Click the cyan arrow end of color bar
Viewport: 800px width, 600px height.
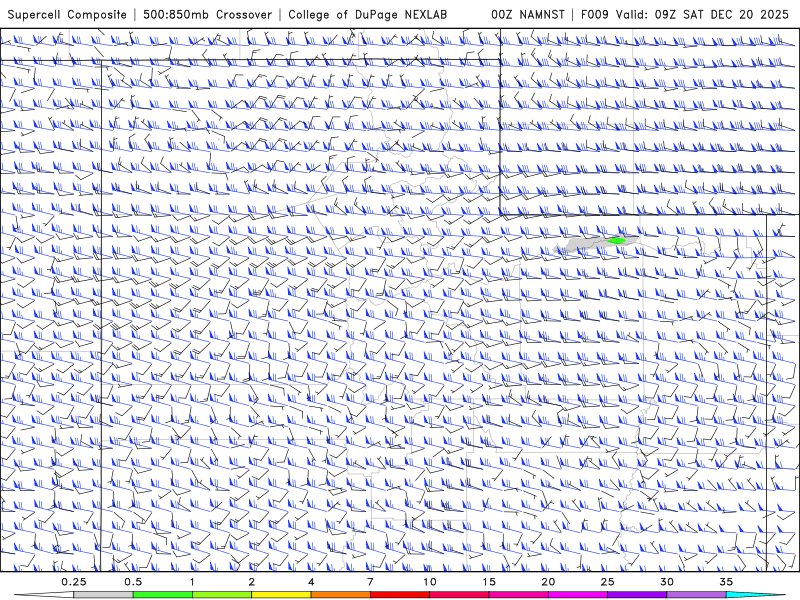tap(755, 595)
